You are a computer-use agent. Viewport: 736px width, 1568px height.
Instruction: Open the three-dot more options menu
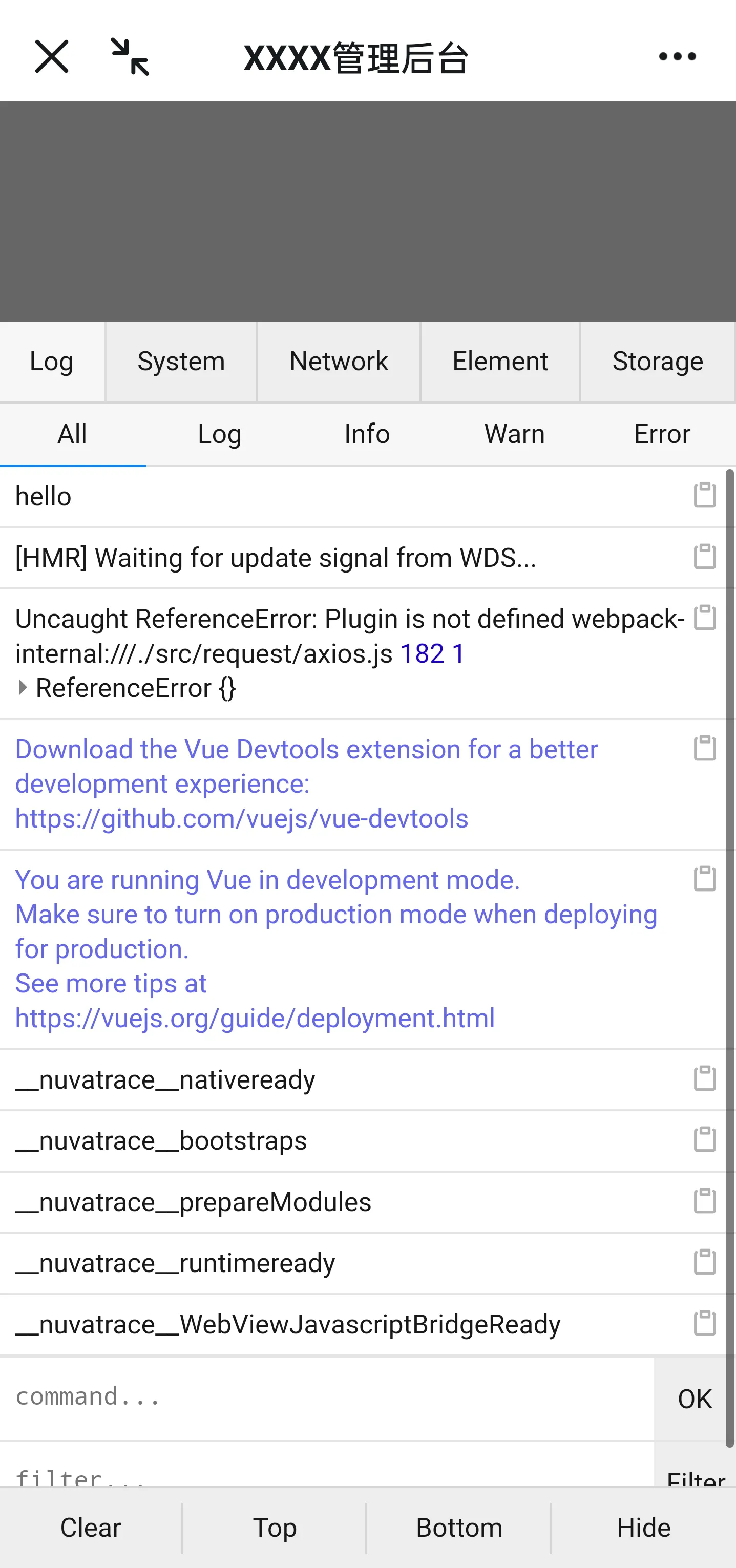point(677,57)
